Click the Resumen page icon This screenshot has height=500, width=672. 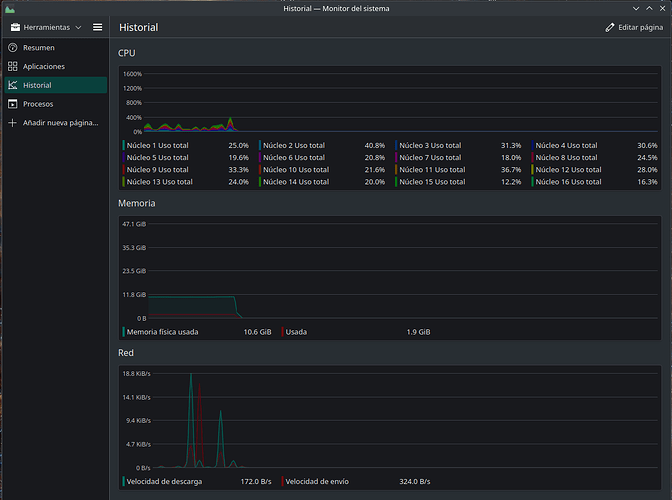coord(13,48)
